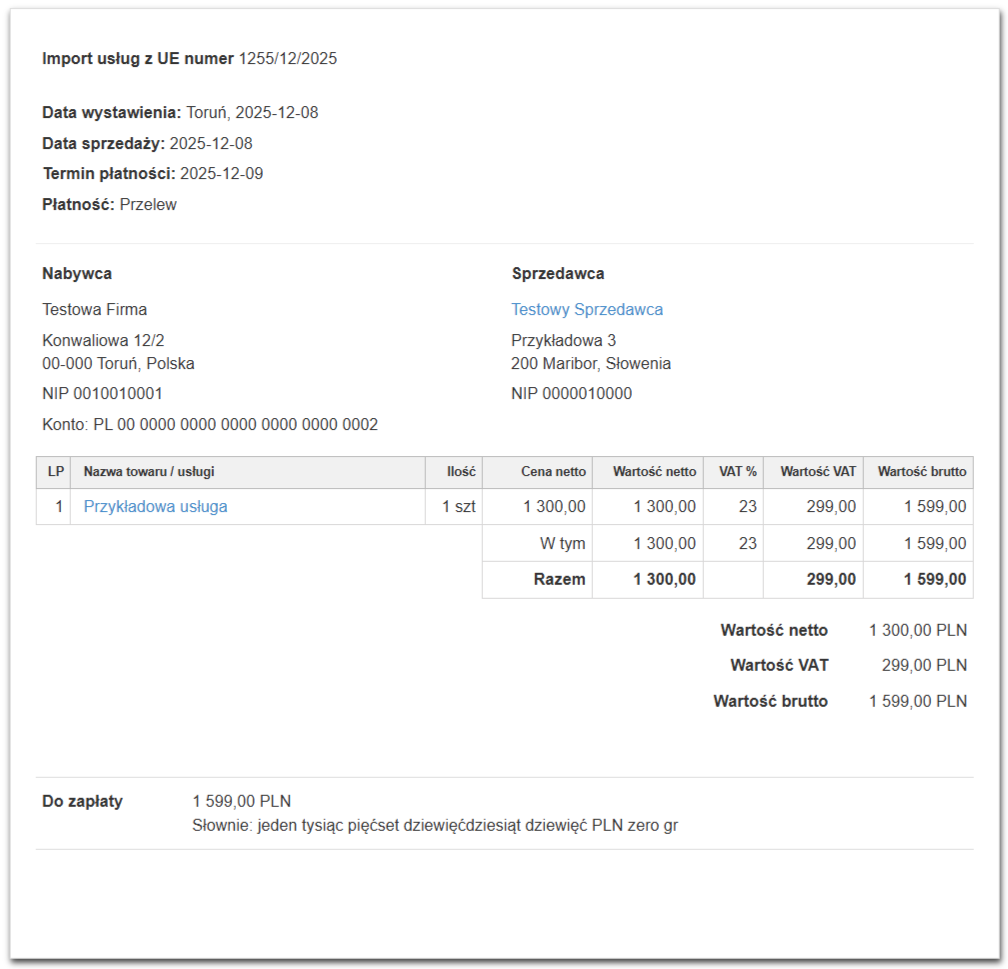
Task: Open the Testowy Sprzedawca seller link
Action: (x=587, y=310)
